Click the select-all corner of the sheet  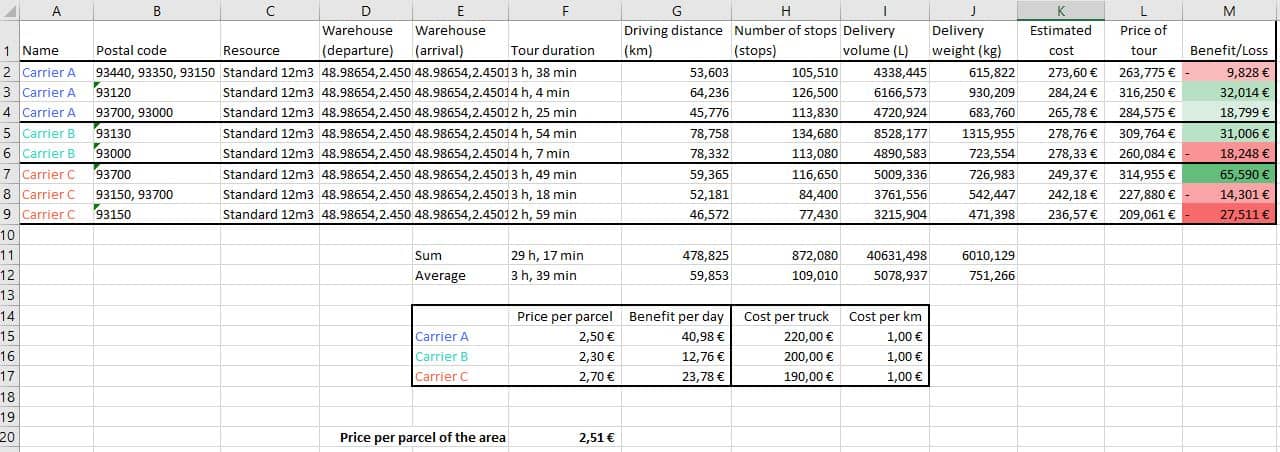click(x=8, y=10)
